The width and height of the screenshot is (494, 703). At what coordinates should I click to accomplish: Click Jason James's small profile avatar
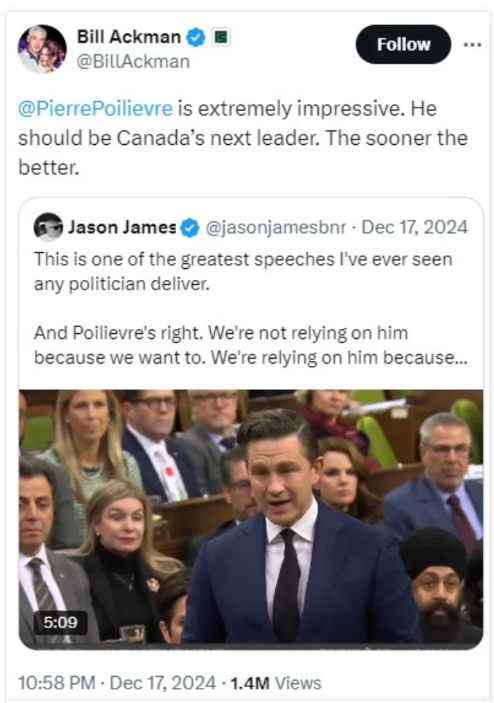48,227
